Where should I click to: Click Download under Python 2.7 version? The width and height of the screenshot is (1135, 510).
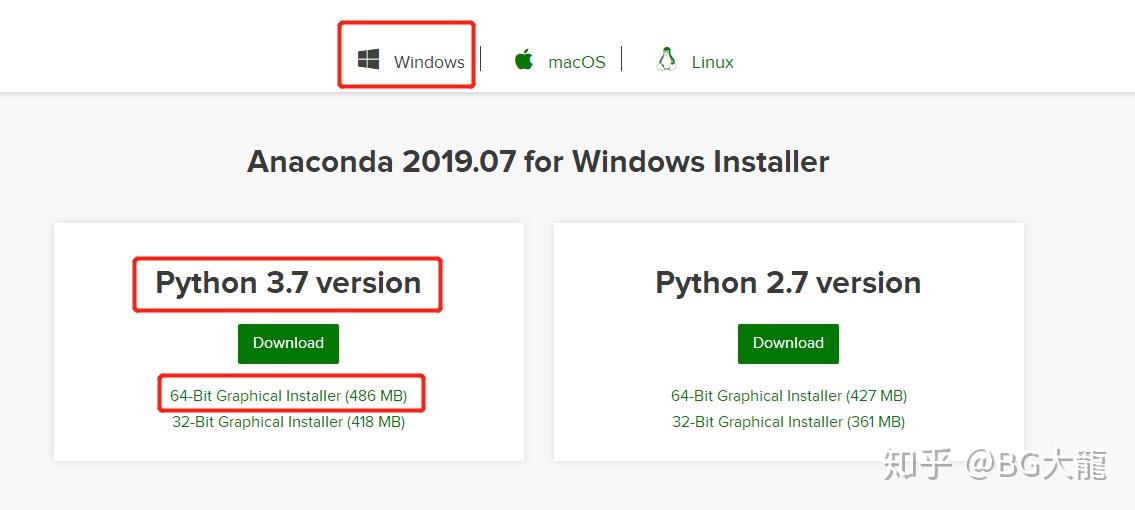coord(788,343)
